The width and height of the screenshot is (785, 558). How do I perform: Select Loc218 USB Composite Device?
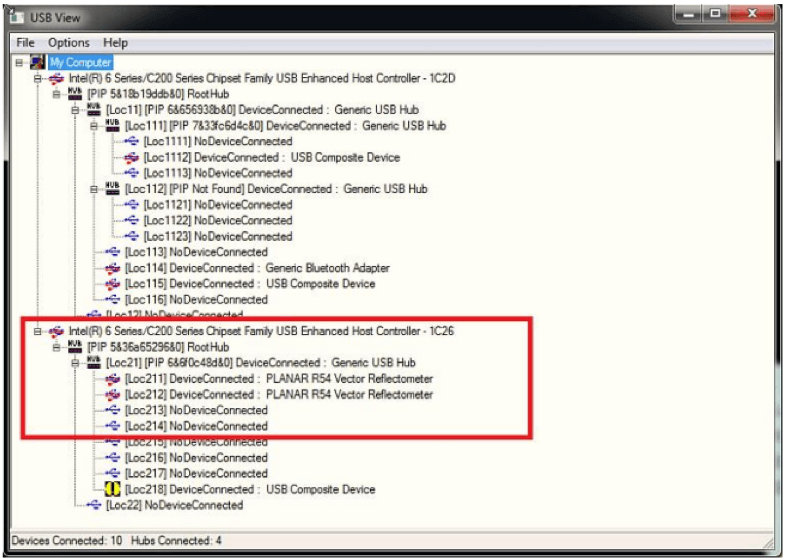[250, 489]
